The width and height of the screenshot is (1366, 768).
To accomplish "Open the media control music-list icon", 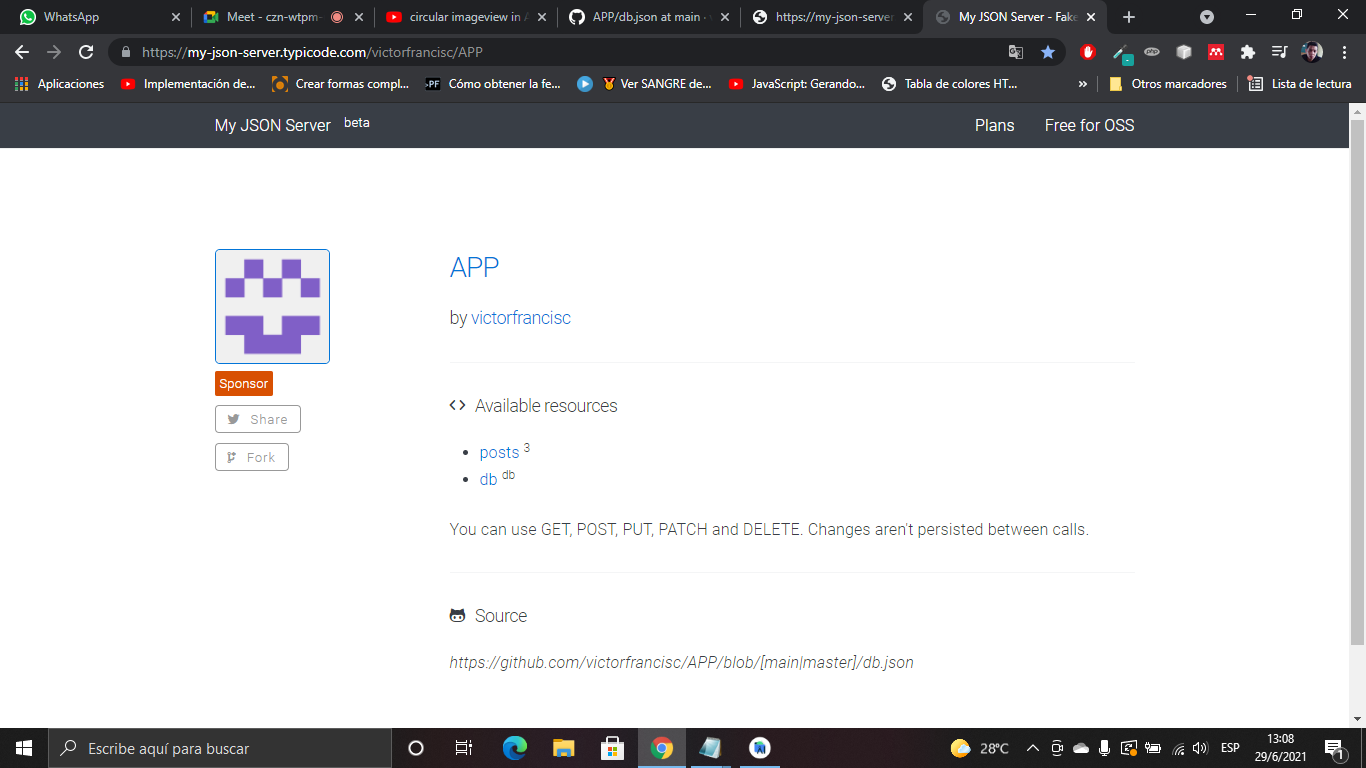I will [x=1279, y=52].
